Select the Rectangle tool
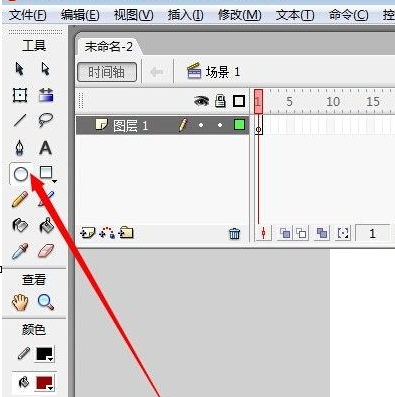395x397 pixels. (x=46, y=173)
